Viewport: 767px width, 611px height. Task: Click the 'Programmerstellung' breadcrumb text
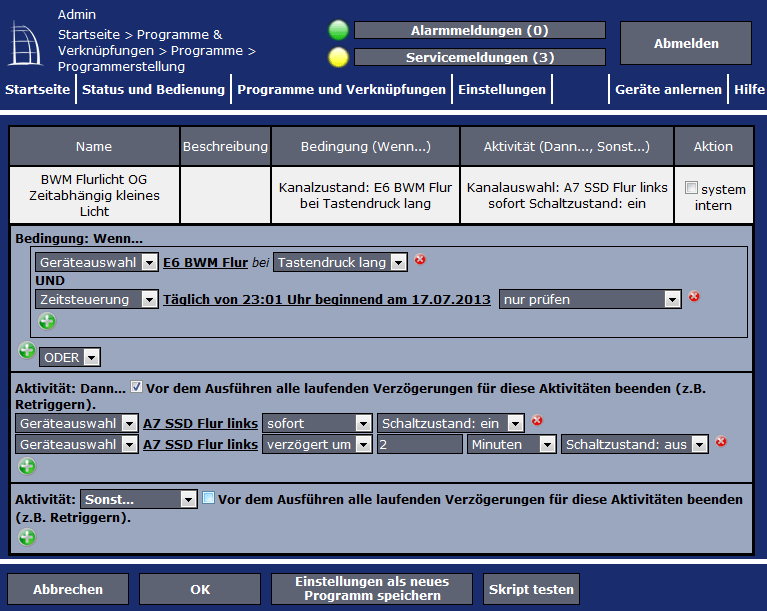[121, 67]
